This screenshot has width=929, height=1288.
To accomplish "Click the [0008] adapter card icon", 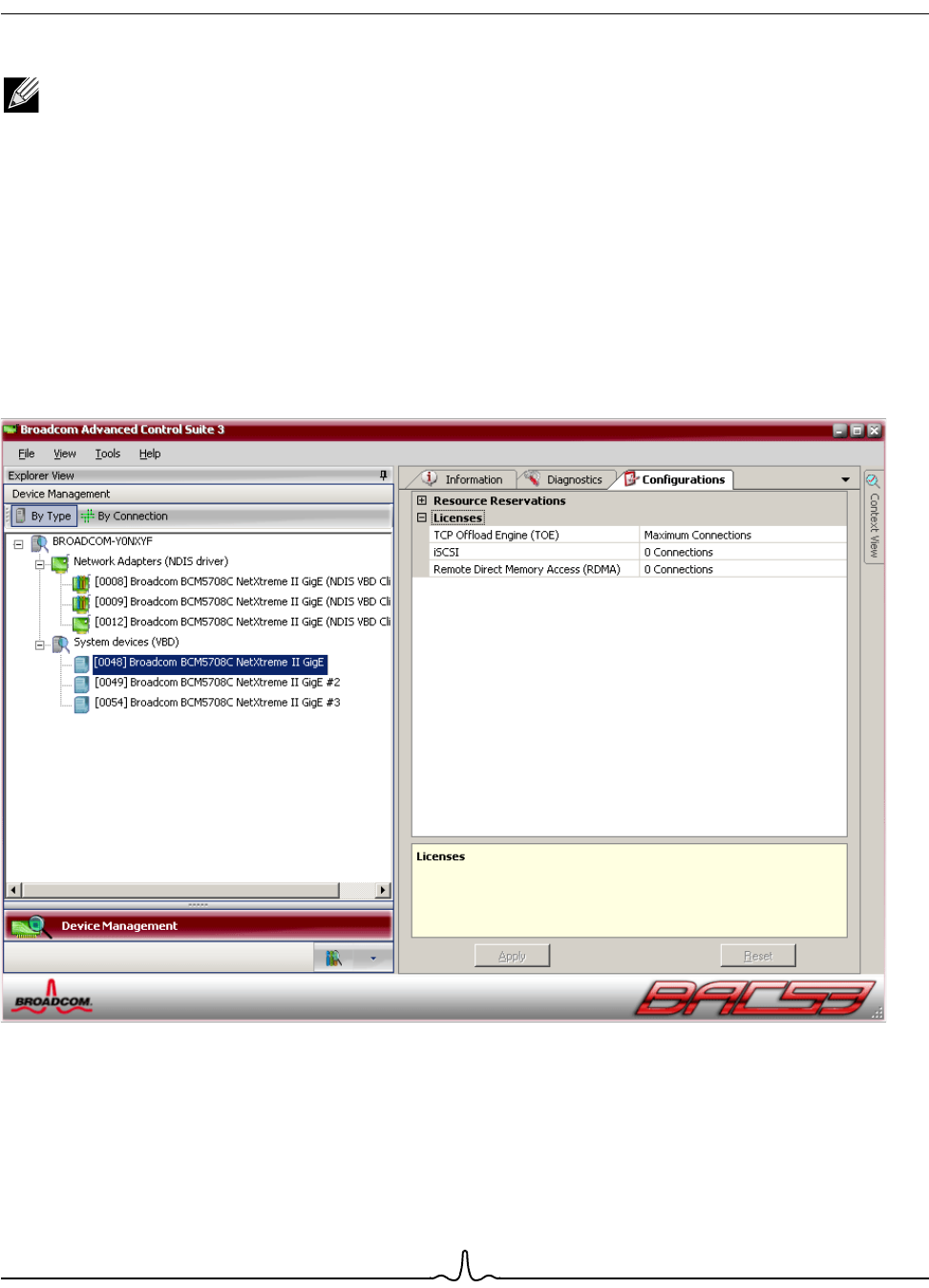I will point(81,582).
